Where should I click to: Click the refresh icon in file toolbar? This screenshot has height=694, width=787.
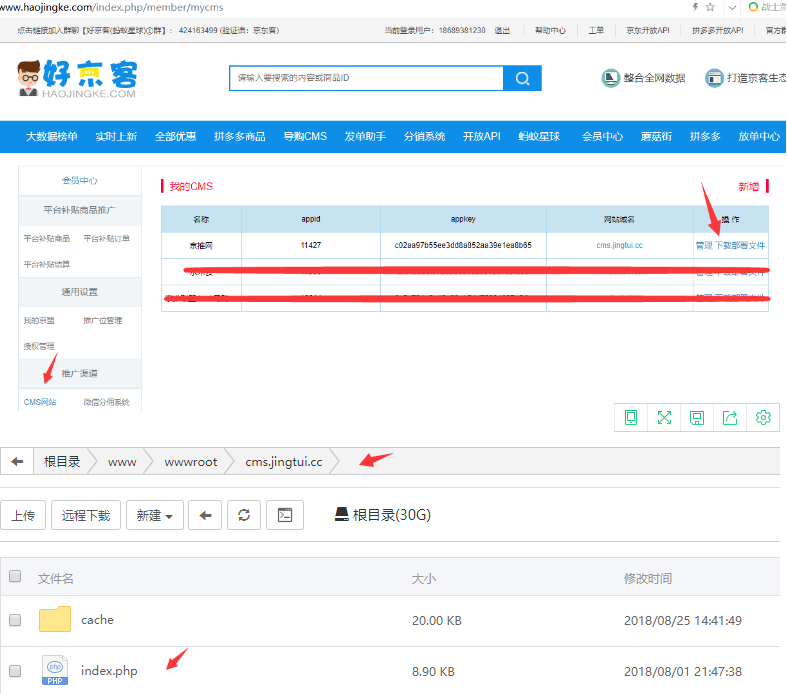coord(243,515)
